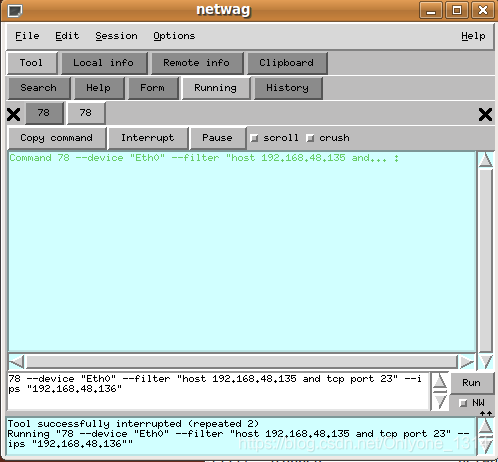Click the output area scroll-down arrow
This screenshot has height=462, width=498.
486,361
